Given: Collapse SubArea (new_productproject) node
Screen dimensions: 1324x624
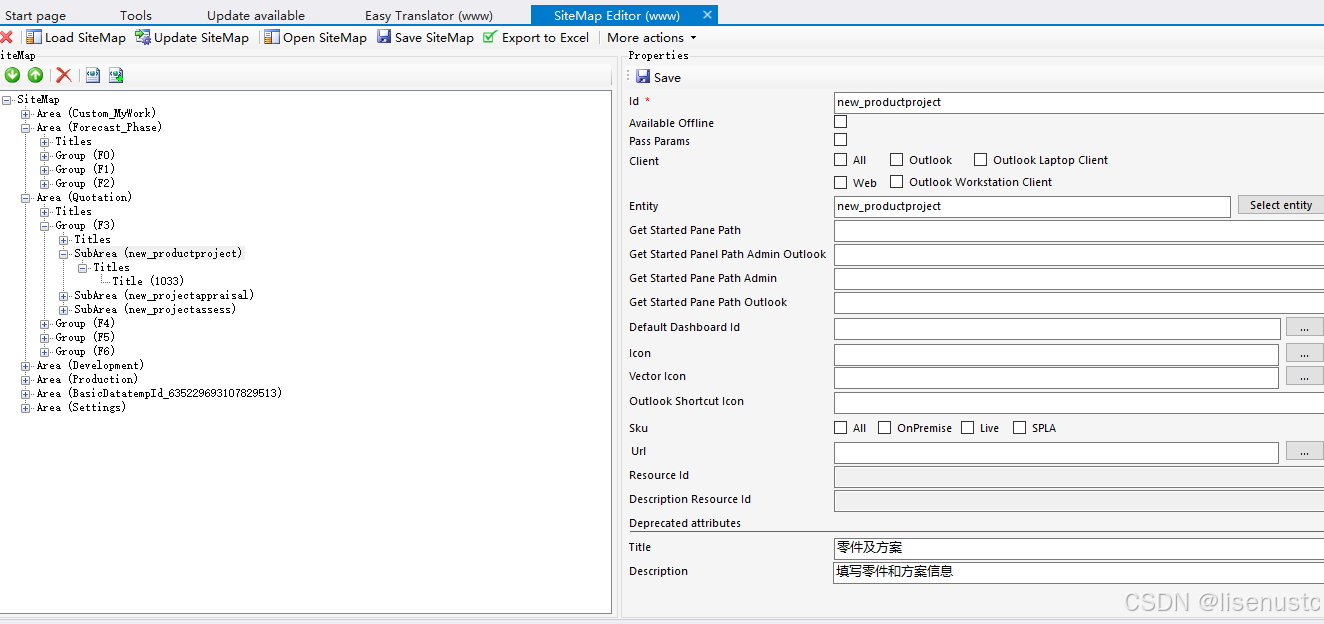Looking at the screenshot, I should click(x=64, y=254).
